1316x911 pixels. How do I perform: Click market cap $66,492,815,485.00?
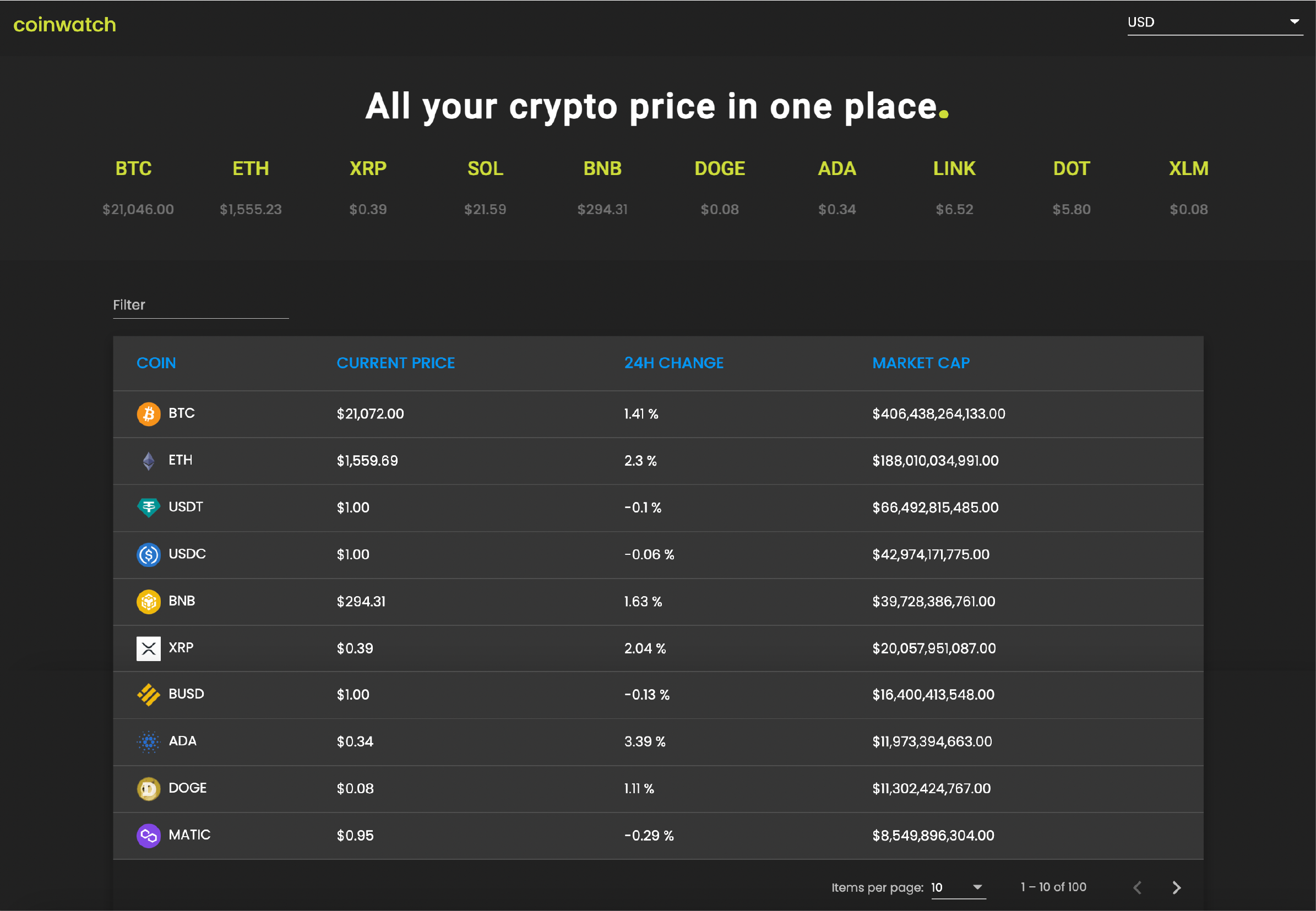pyautogui.click(x=935, y=508)
